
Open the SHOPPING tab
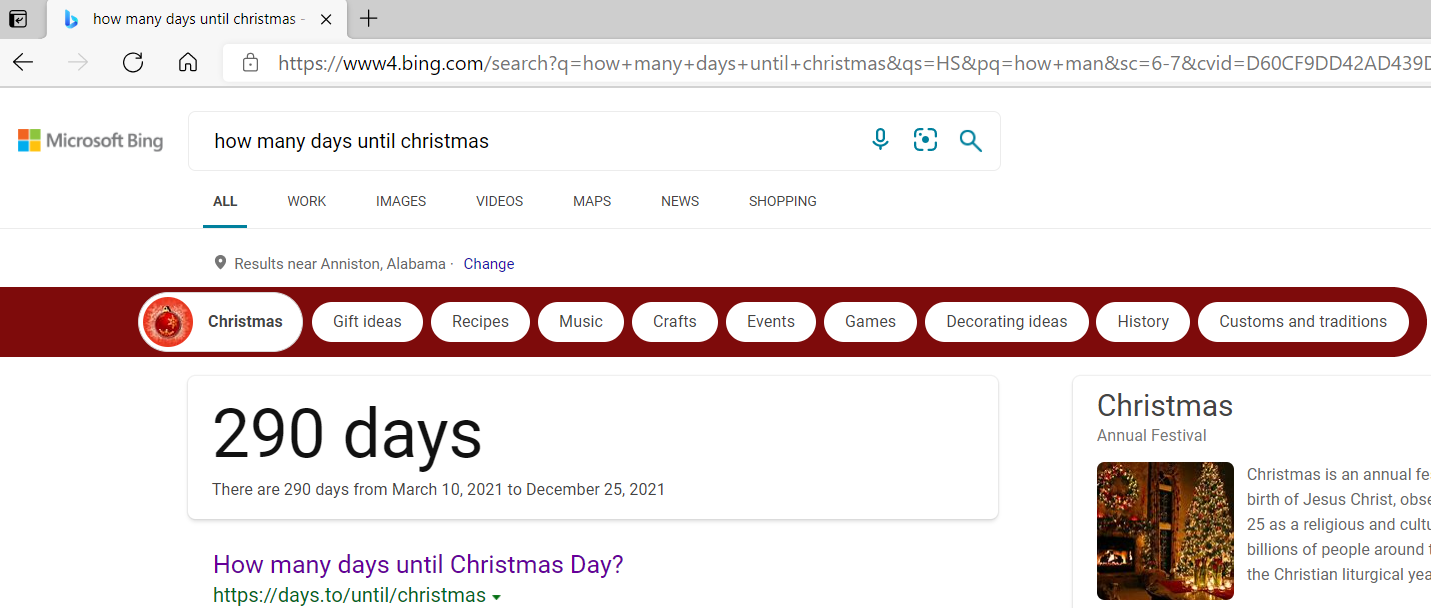(x=782, y=201)
